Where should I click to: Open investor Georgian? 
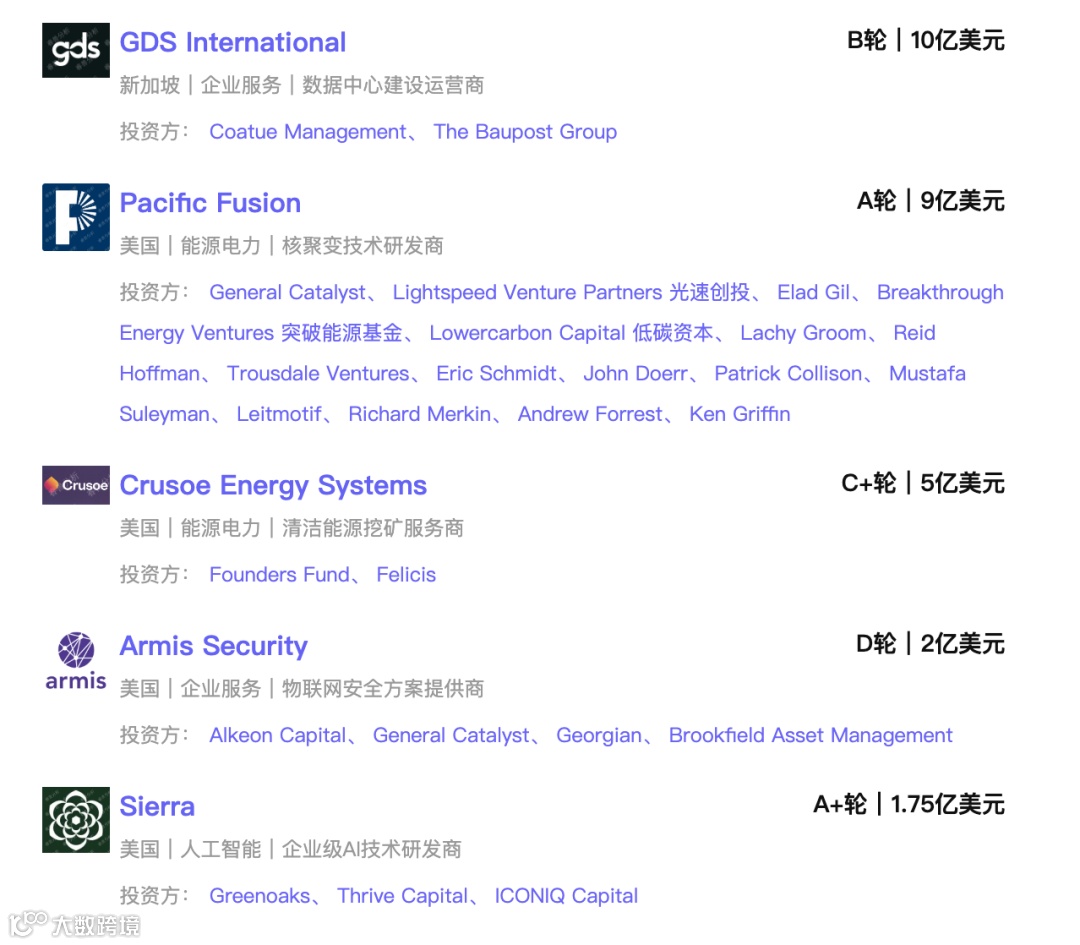tap(599, 735)
